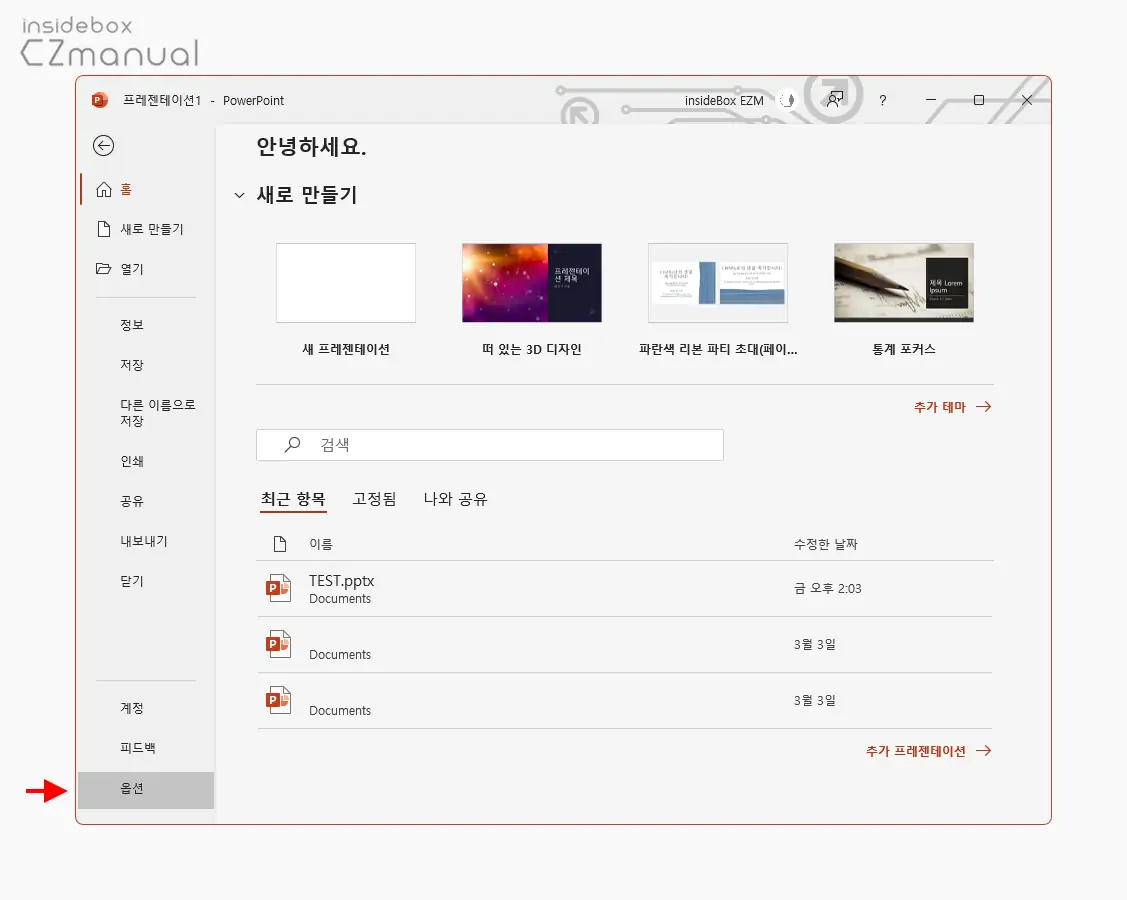Switch to the 고정됨 tab

(374, 499)
